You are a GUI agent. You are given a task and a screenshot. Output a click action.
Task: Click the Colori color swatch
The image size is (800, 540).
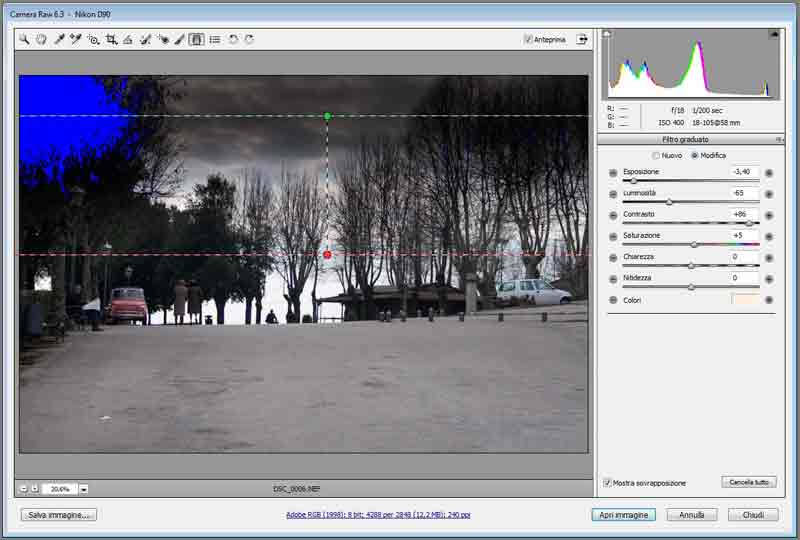click(745, 300)
